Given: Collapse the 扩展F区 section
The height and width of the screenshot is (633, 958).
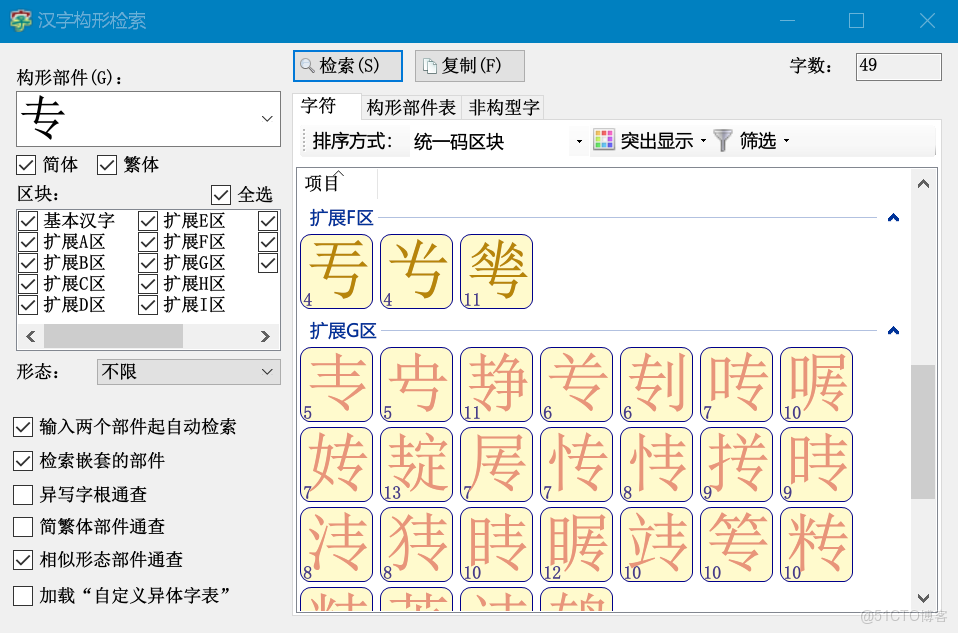Looking at the screenshot, I should 893,218.
